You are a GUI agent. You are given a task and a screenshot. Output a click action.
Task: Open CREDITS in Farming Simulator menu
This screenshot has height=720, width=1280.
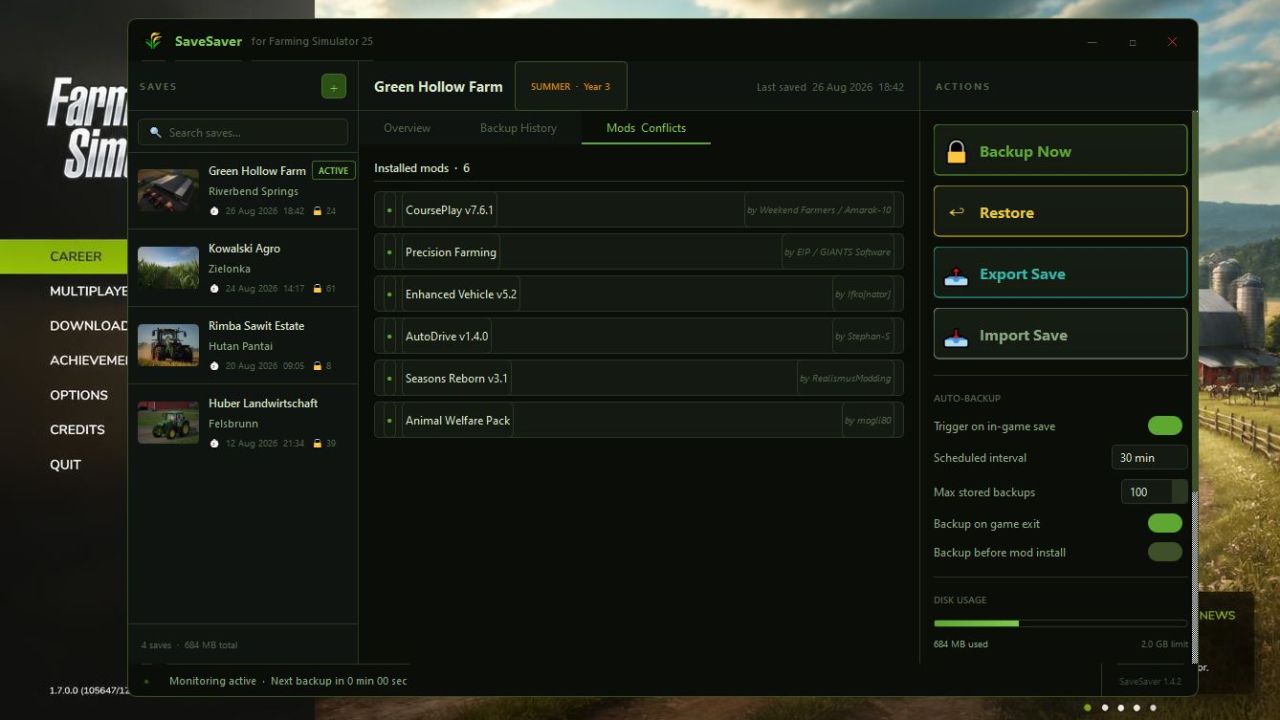click(77, 429)
